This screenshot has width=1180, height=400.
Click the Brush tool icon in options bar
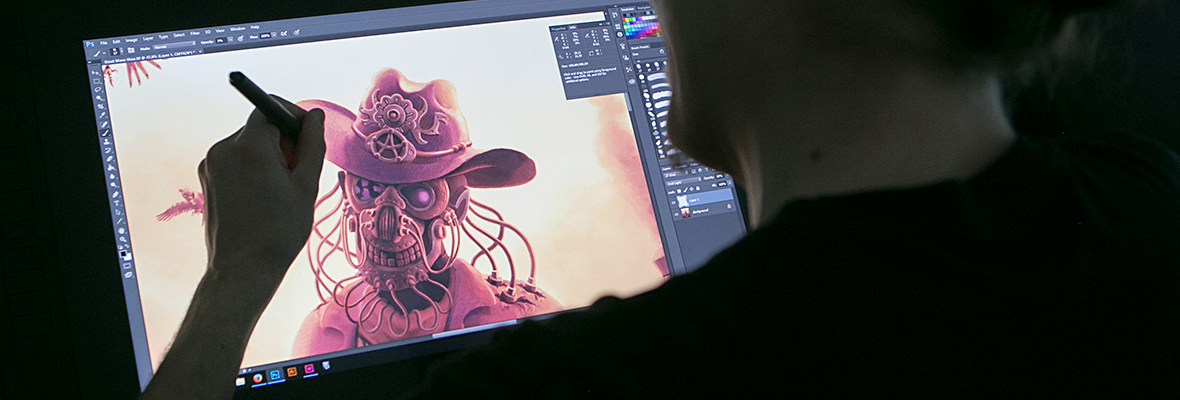tap(95, 54)
